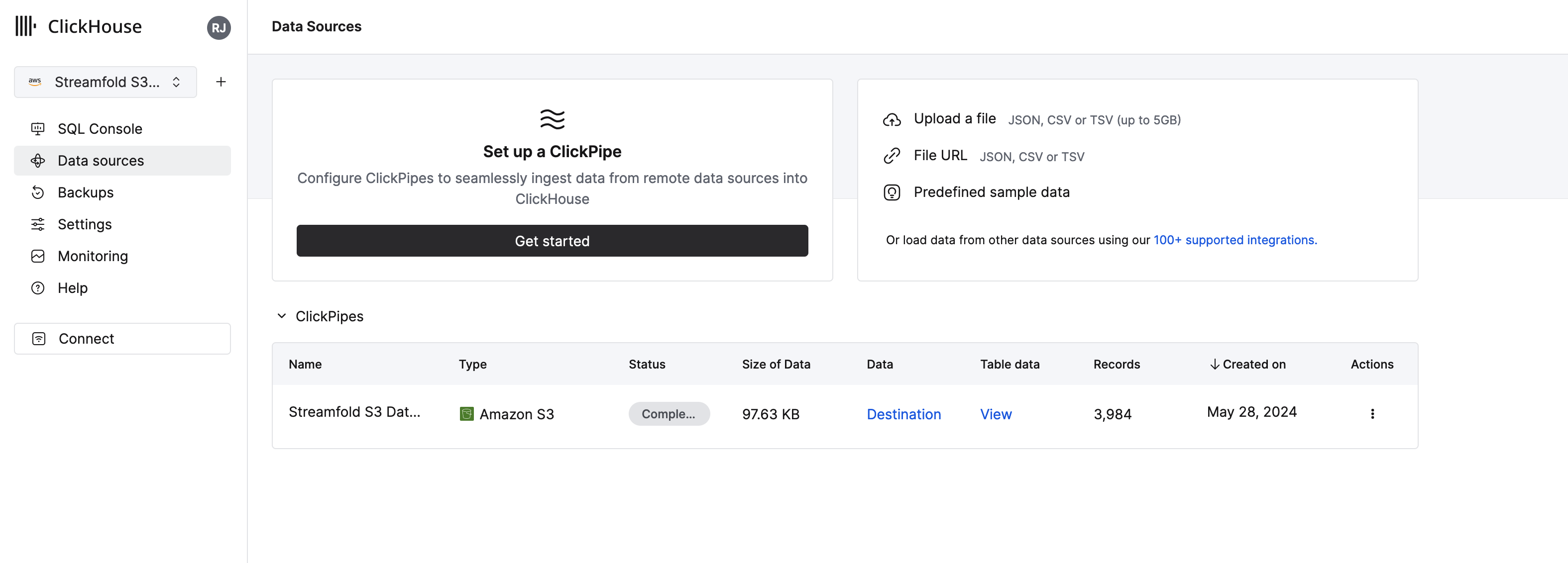Screen dimensions: 1568x563
Task: Click the SQL Console monitor icon
Action: point(38,129)
